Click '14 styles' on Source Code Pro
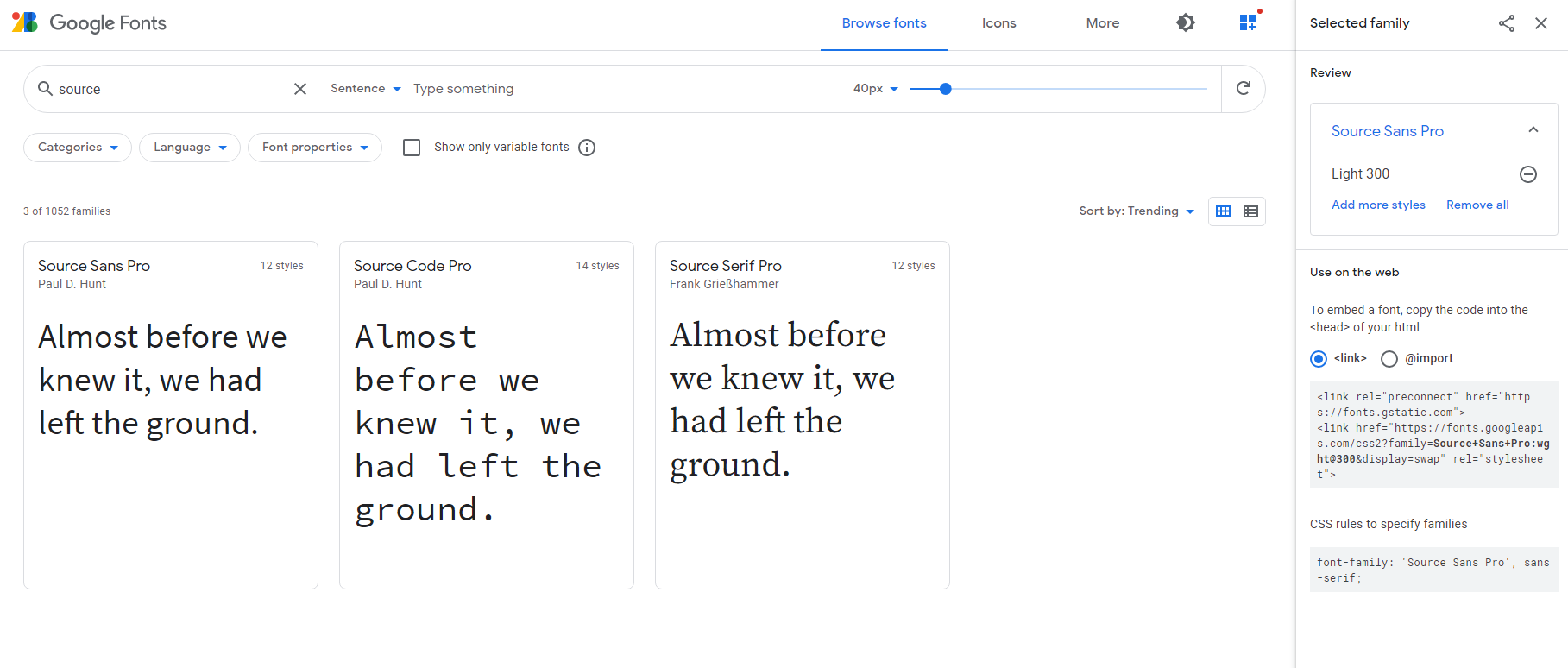Screen dimensions: 1568x668 point(598,266)
